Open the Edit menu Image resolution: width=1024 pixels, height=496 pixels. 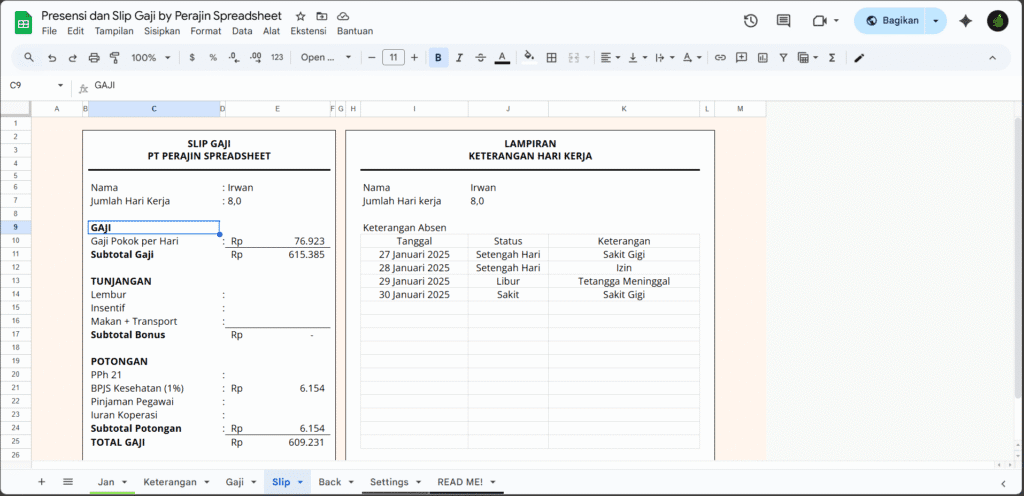(75, 31)
